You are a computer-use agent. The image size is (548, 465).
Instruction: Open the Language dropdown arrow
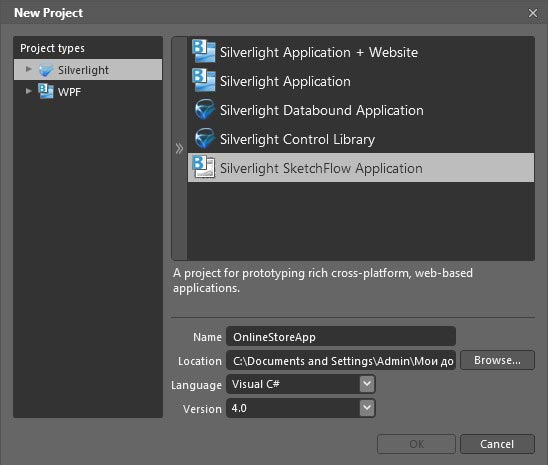pyautogui.click(x=367, y=384)
